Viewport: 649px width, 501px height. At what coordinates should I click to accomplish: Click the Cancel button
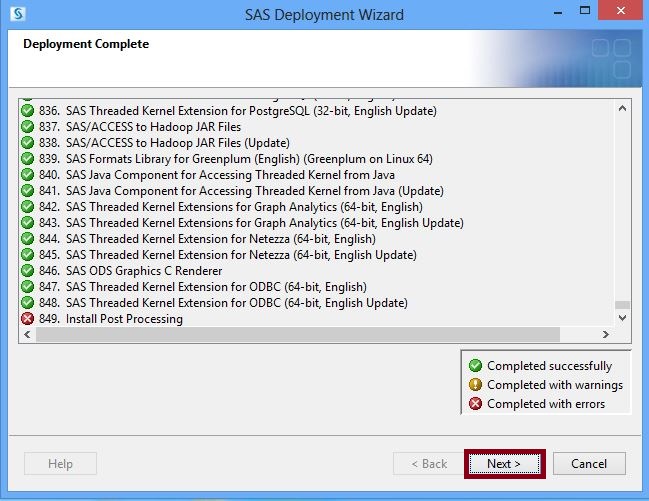coord(589,464)
